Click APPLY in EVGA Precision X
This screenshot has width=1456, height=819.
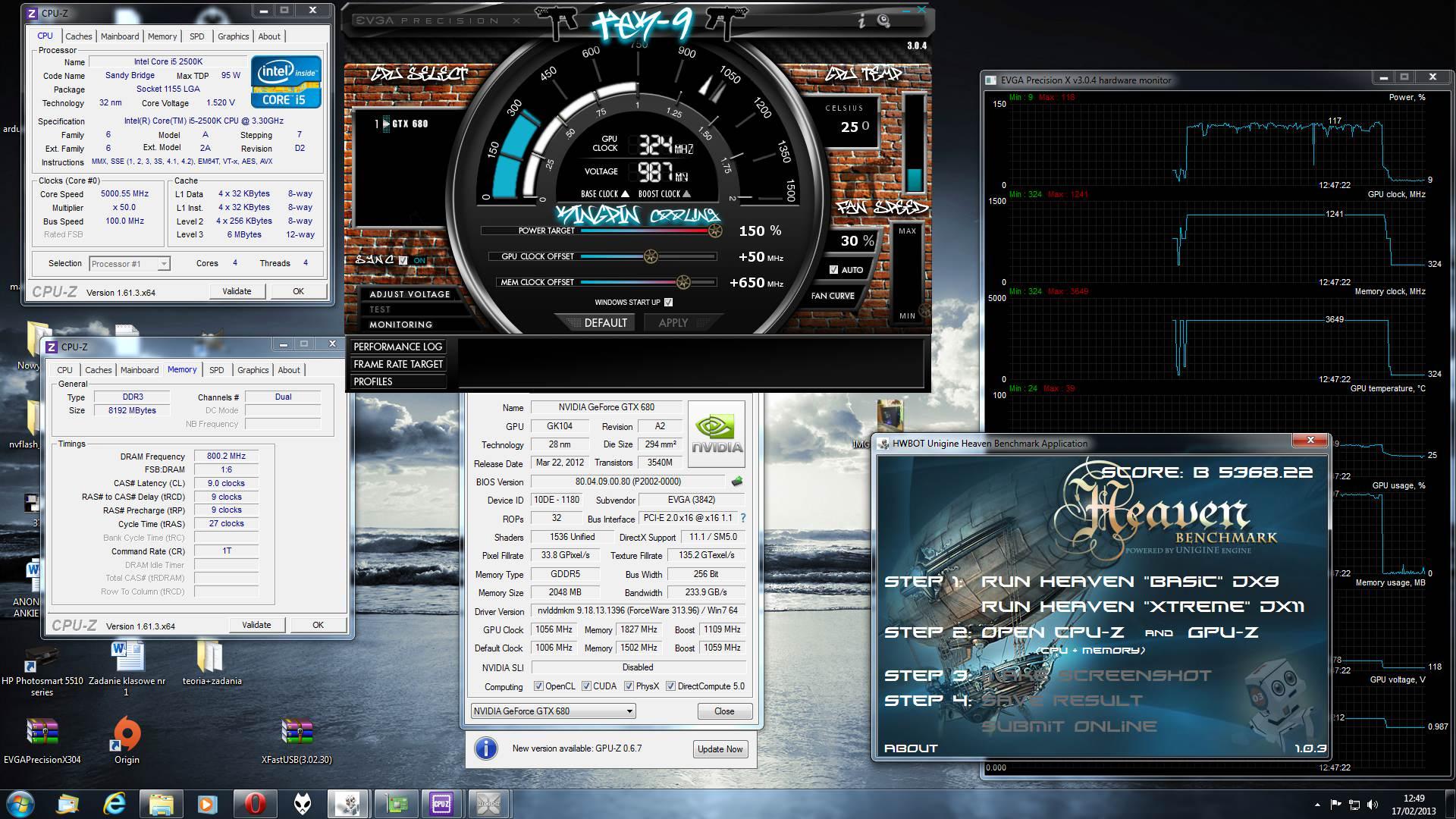coord(673,323)
